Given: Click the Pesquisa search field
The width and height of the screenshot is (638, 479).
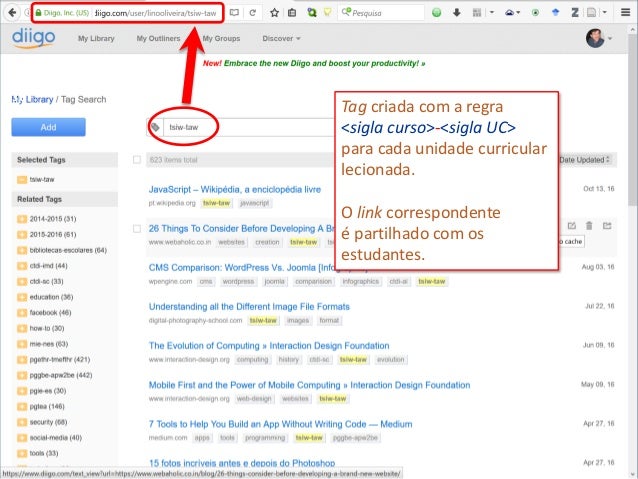Looking at the screenshot, I should 381,13.
